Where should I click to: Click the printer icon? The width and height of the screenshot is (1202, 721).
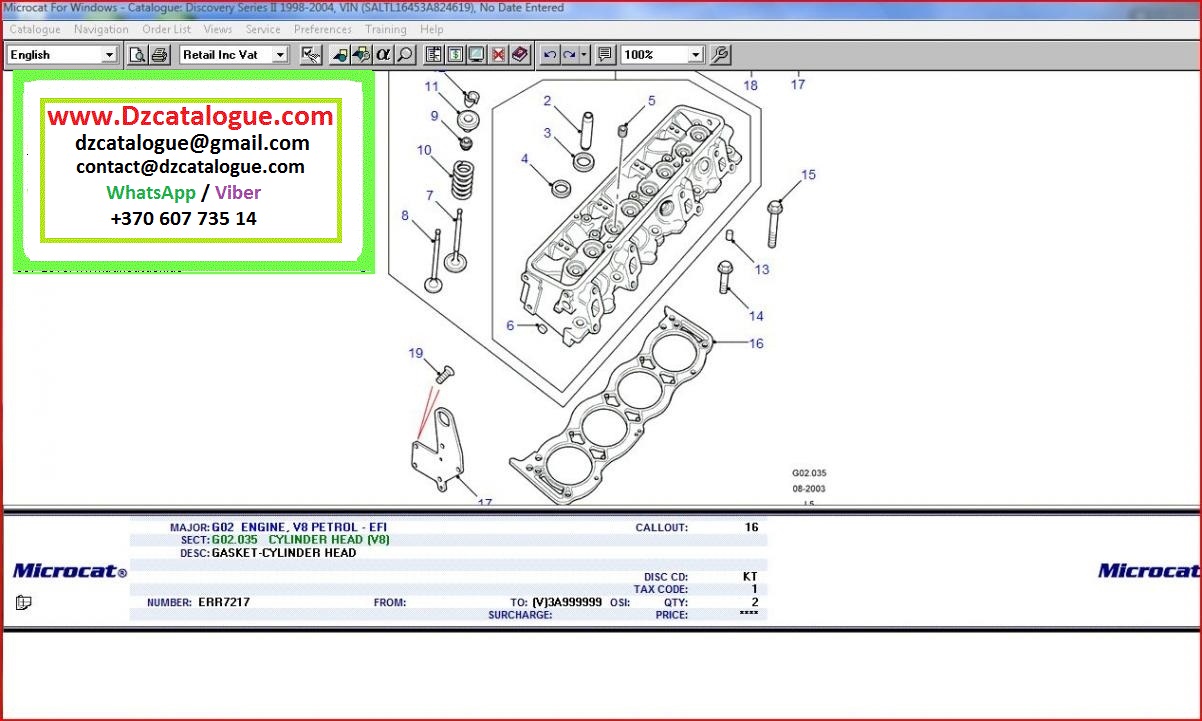point(159,55)
